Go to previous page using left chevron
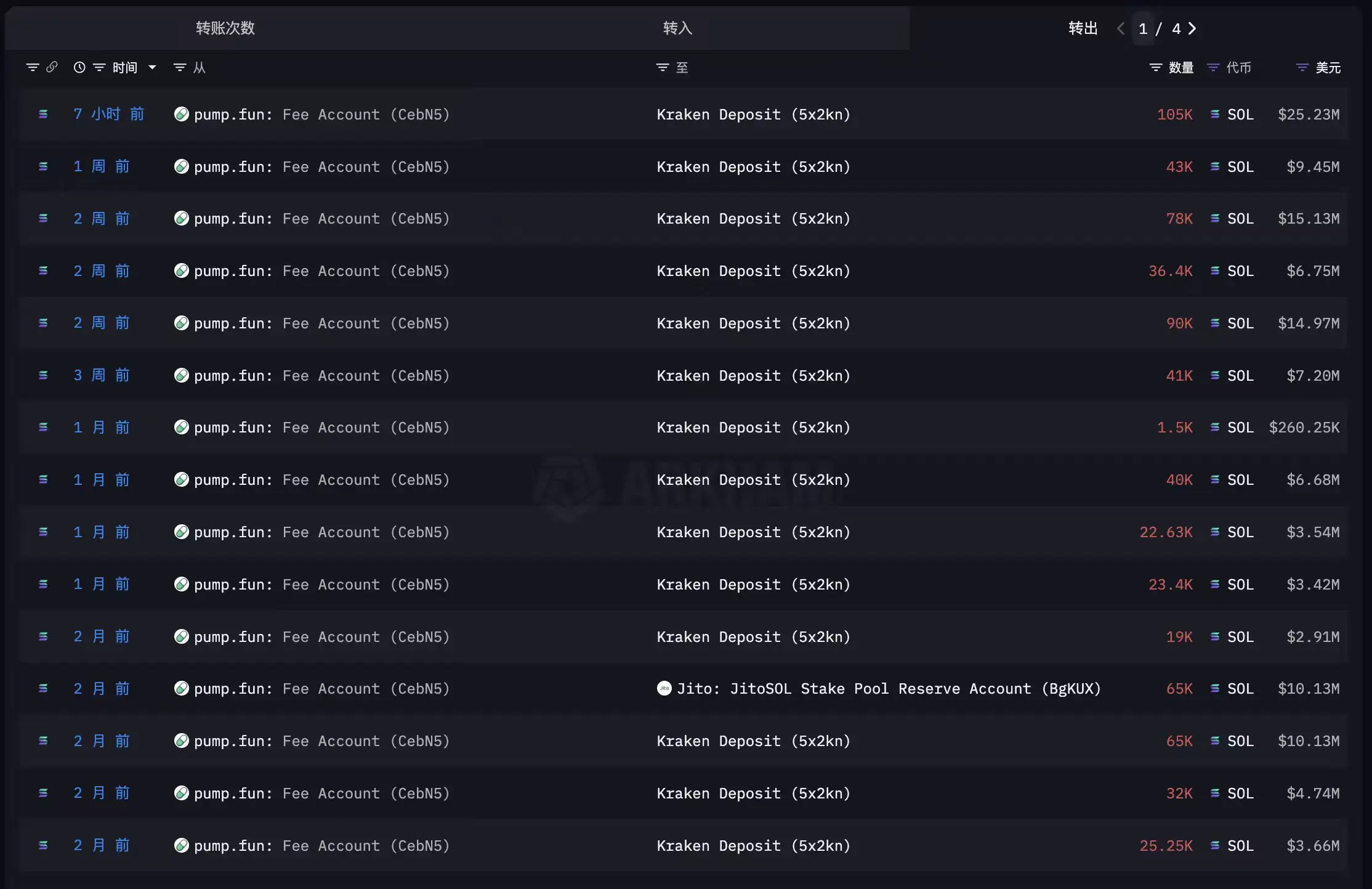 (1121, 28)
